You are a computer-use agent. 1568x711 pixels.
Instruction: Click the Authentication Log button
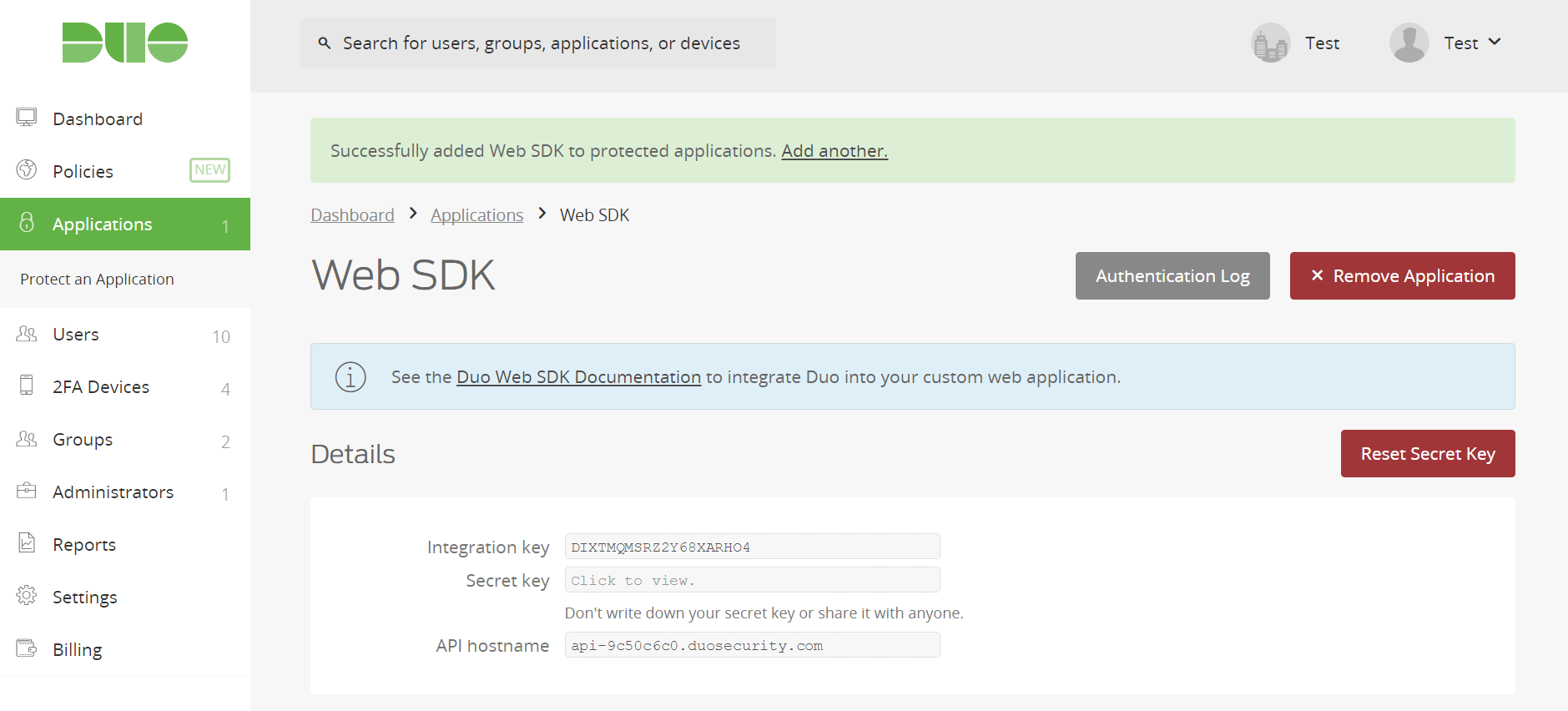tap(1172, 275)
